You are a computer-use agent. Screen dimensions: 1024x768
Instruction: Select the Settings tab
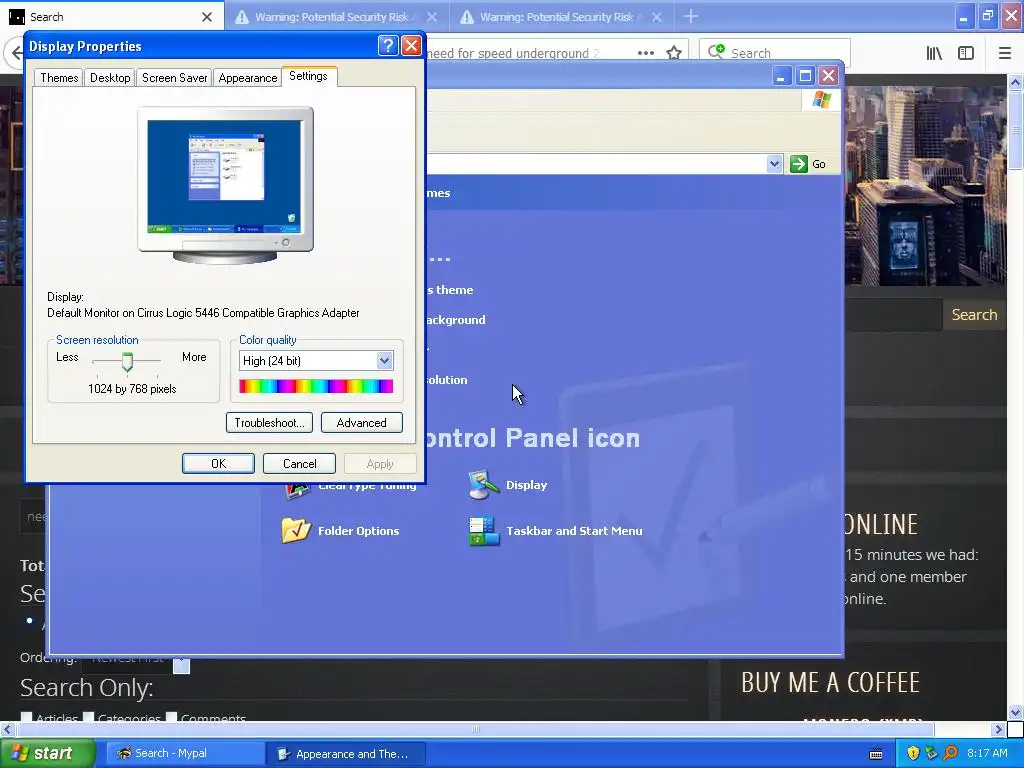(308, 76)
